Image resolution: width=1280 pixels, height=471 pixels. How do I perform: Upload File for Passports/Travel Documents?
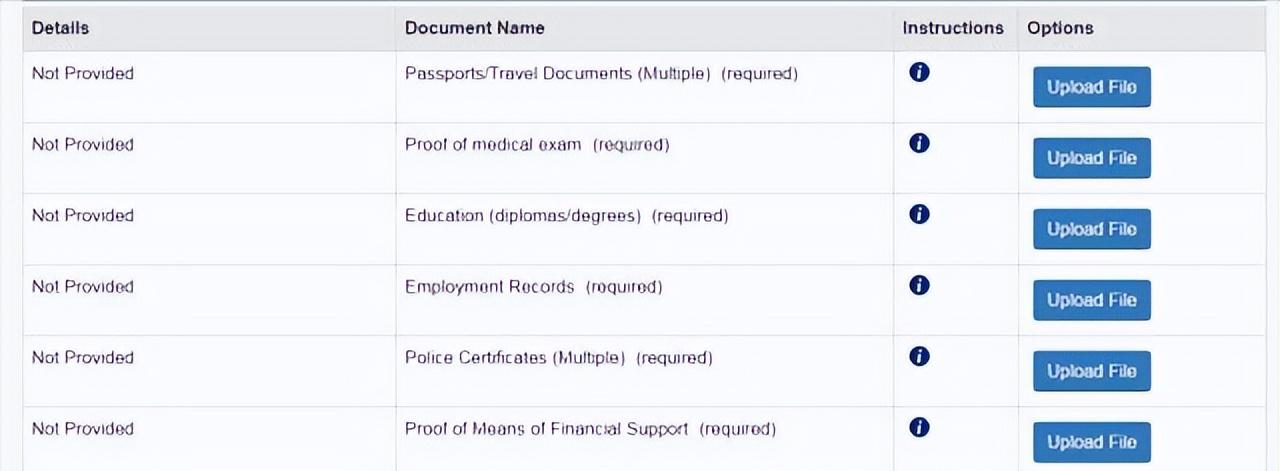[x=1091, y=87]
